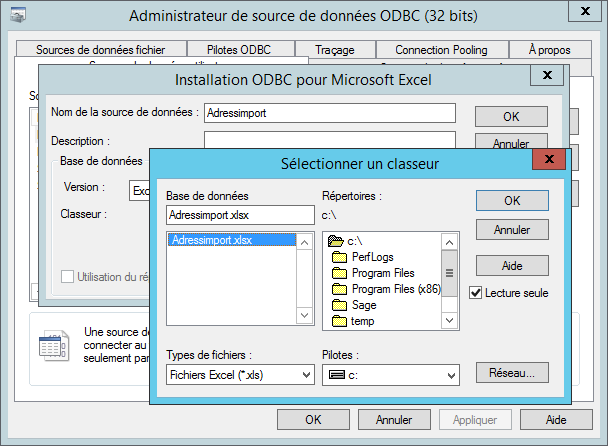The image size is (608, 446).
Task: Click OK in Sélectionner un classeur
Action: (512, 201)
